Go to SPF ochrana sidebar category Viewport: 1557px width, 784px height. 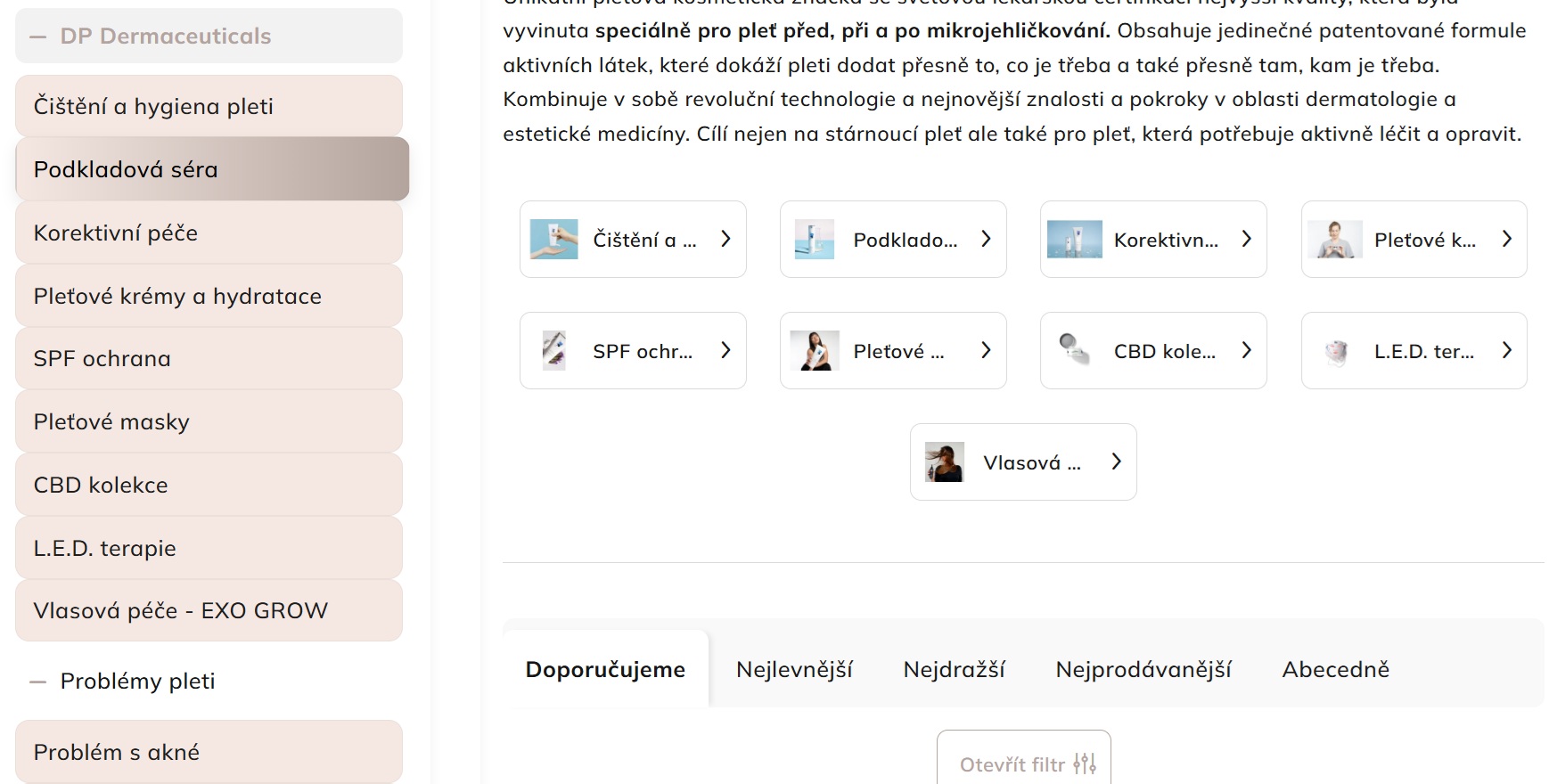click(x=209, y=358)
